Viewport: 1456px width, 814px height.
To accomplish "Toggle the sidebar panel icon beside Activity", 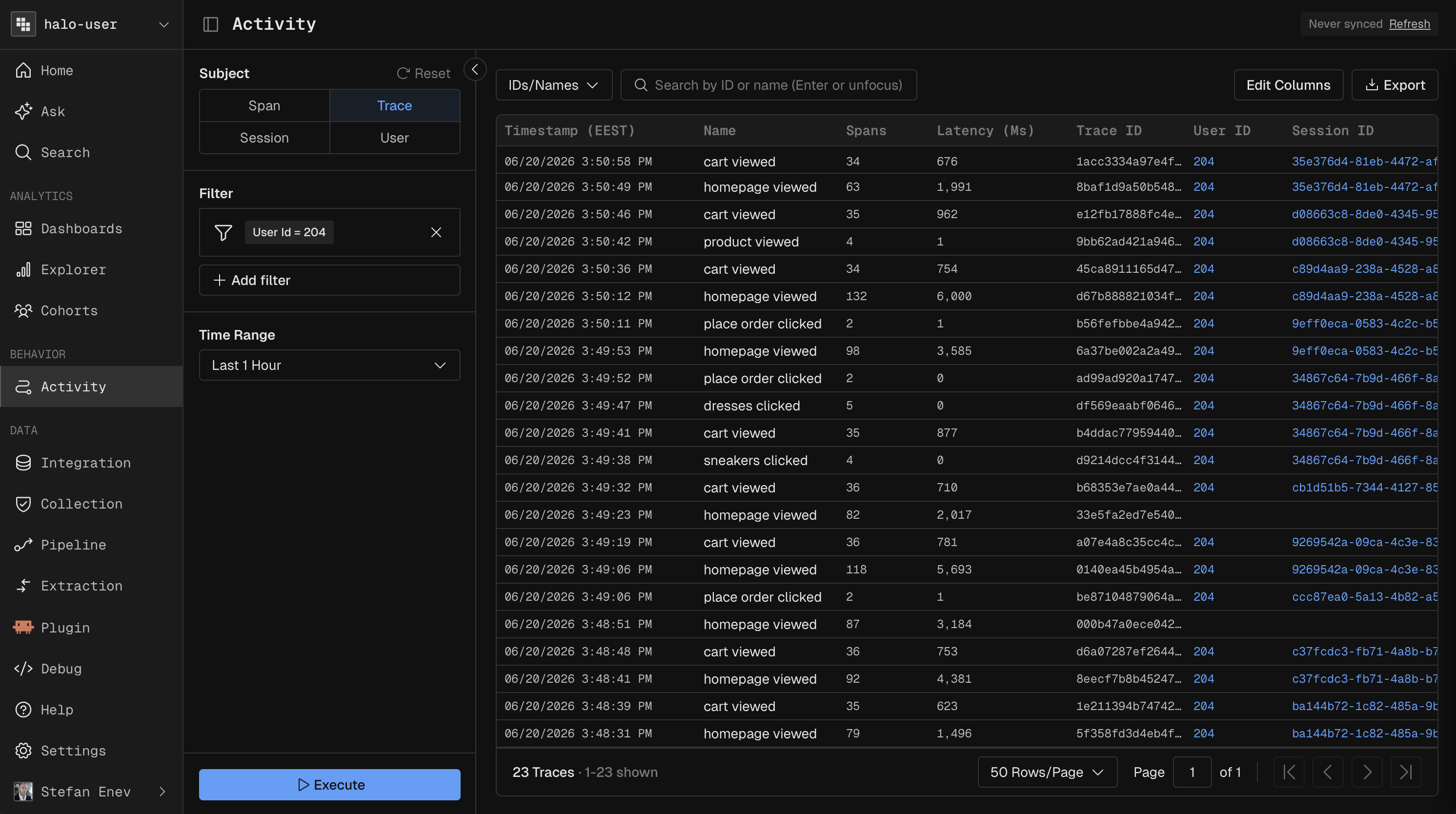I will click(210, 24).
